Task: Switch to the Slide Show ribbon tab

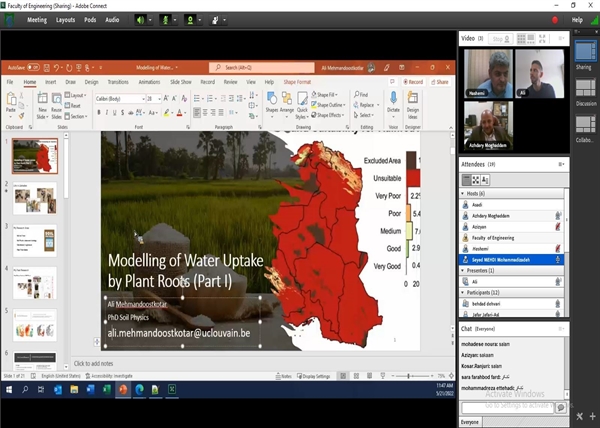Action: point(180,82)
